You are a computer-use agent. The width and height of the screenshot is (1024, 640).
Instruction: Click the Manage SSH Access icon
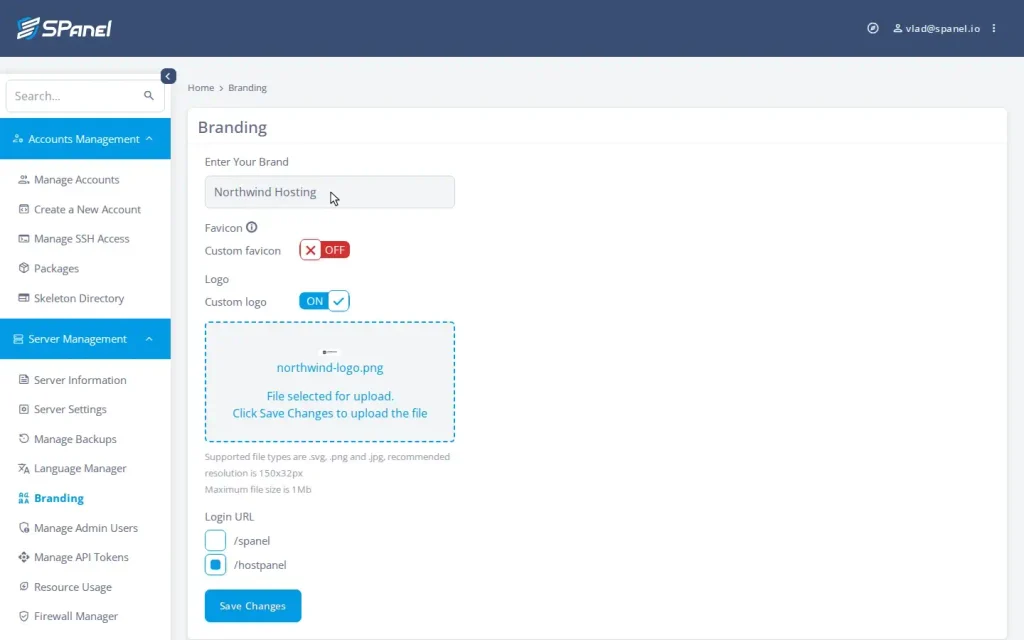[x=24, y=238]
